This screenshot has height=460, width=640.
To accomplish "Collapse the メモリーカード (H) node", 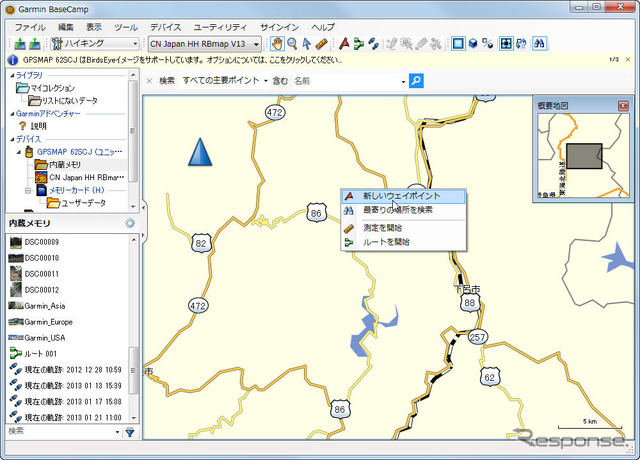I will pyautogui.click(x=28, y=190).
